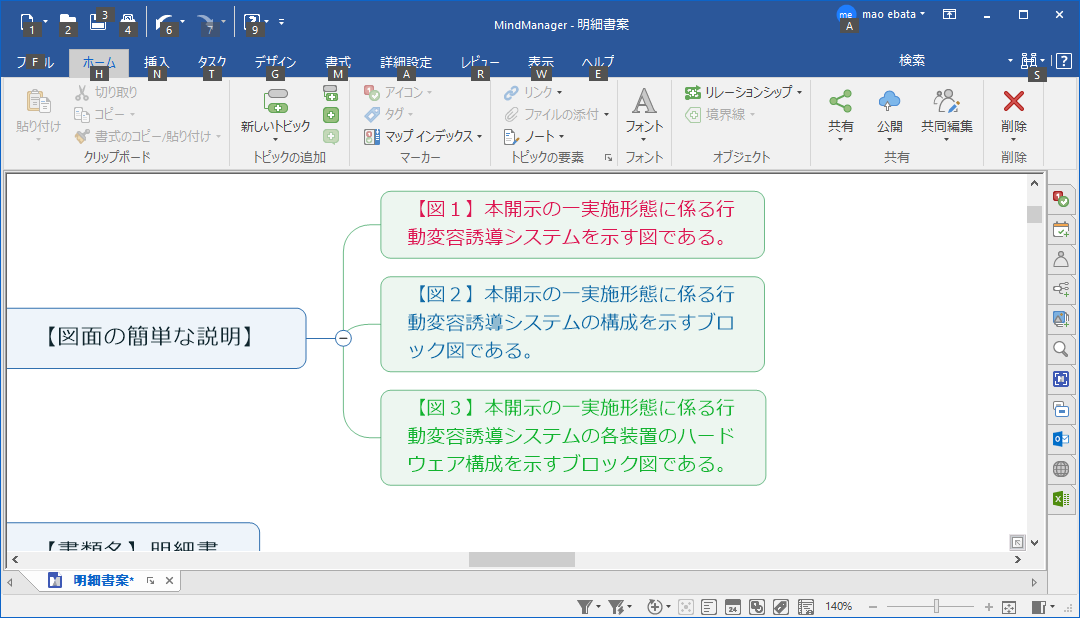Switch to the Insert (挿入) ribbon tab

pos(156,62)
